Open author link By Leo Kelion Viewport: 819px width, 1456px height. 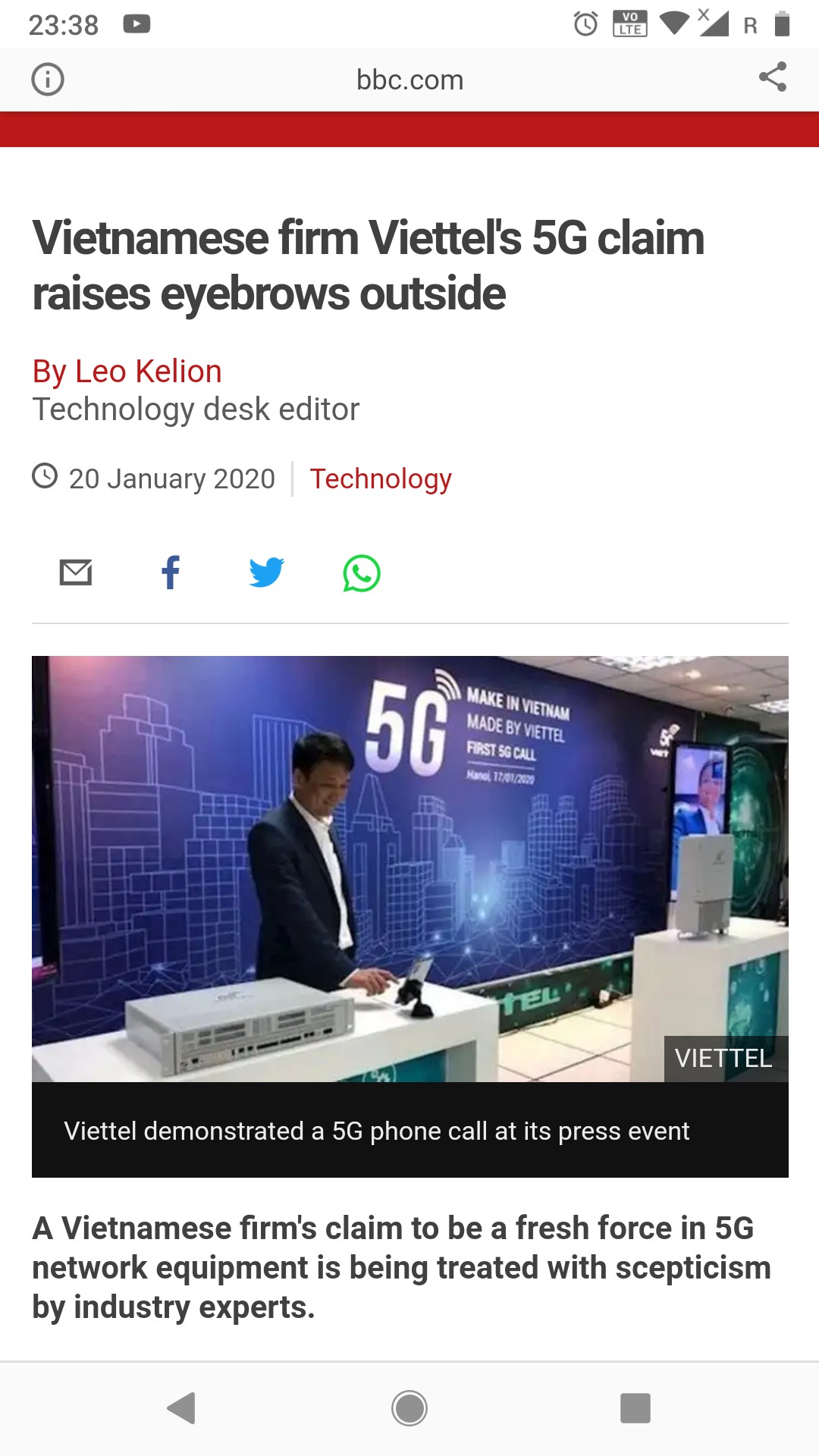127,372
